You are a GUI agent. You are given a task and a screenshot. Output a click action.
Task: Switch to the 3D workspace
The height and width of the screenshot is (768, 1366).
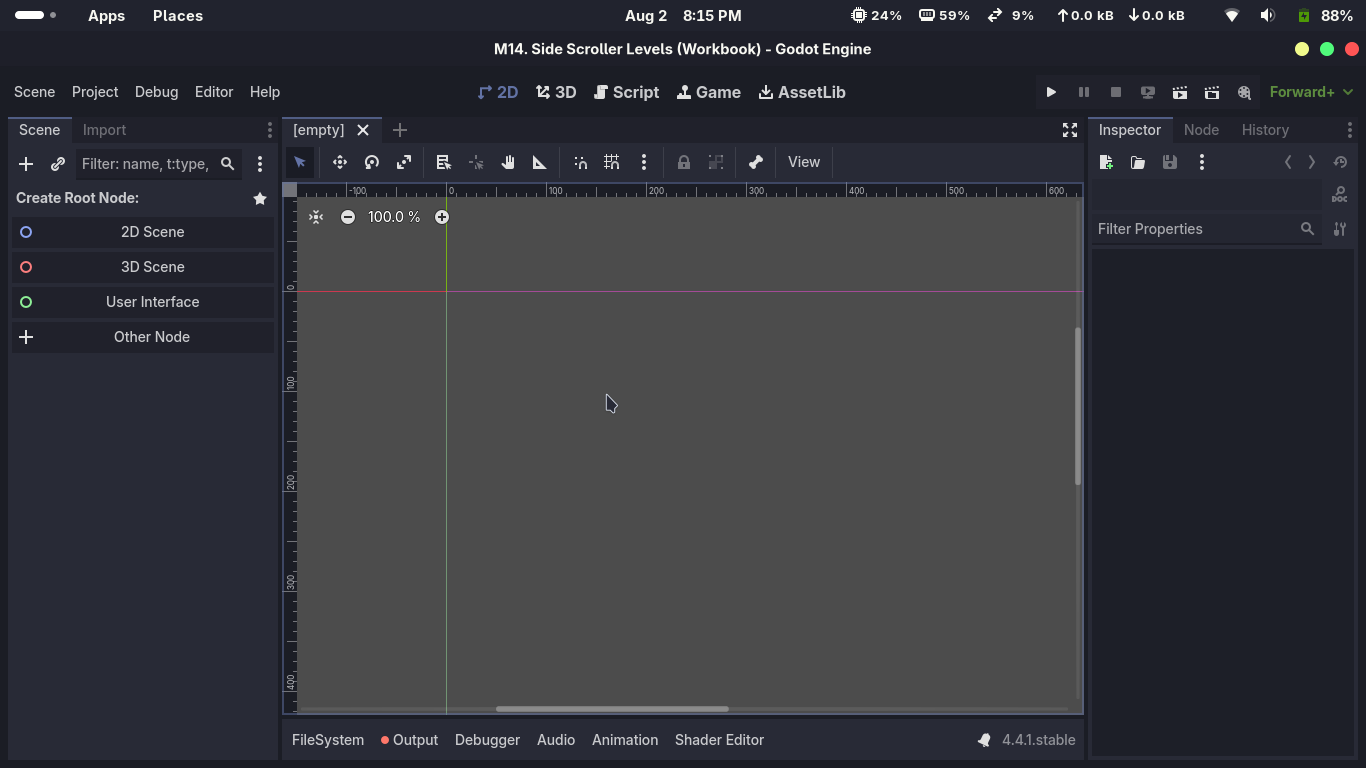coord(556,92)
